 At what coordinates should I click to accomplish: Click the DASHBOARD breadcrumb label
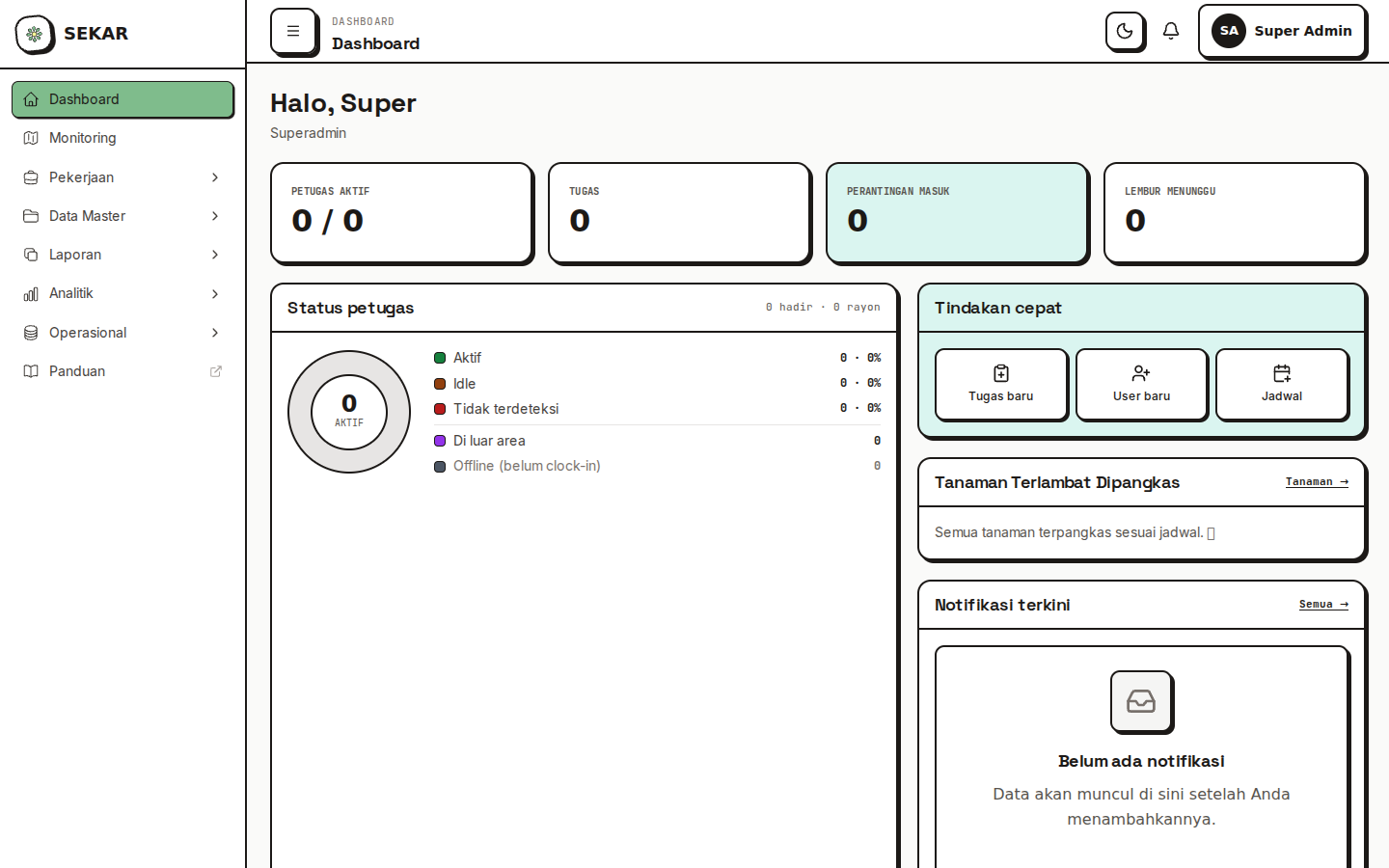pyautogui.click(x=363, y=21)
